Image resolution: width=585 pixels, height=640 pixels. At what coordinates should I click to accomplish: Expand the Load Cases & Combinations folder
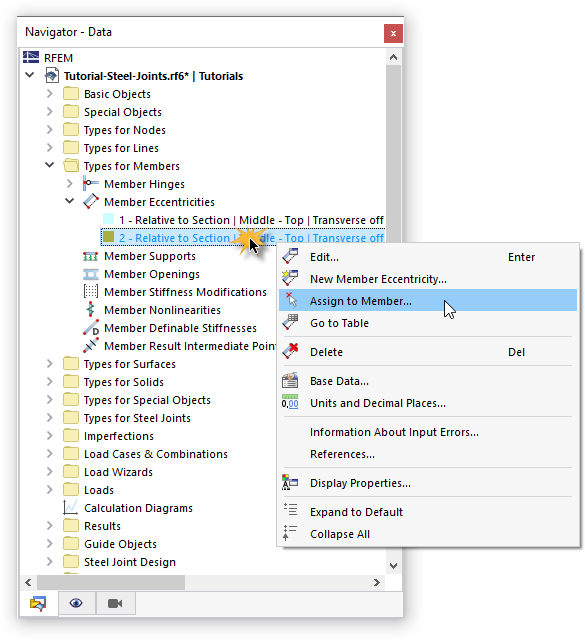point(49,453)
